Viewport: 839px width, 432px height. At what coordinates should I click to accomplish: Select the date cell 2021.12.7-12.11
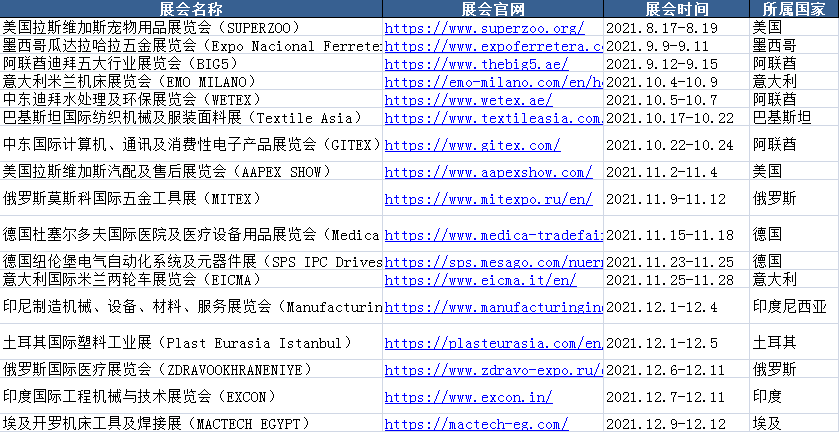pyautogui.click(x=677, y=396)
